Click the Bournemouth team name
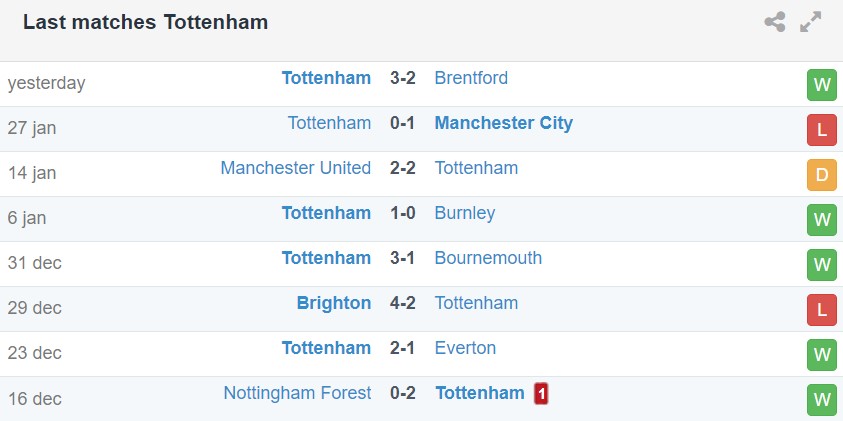The image size is (843, 421). click(488, 258)
